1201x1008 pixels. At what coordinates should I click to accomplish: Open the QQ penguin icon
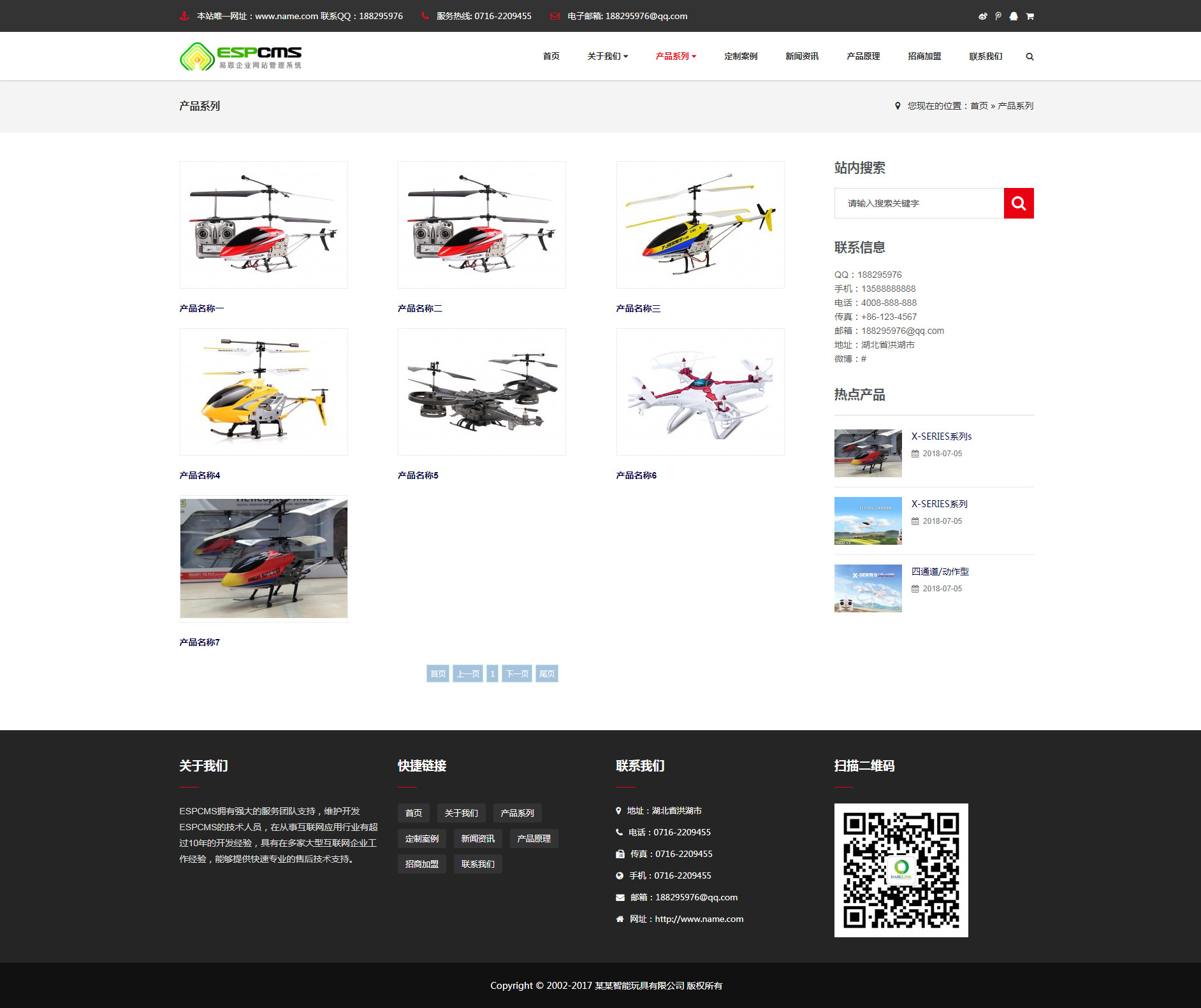coord(1014,17)
